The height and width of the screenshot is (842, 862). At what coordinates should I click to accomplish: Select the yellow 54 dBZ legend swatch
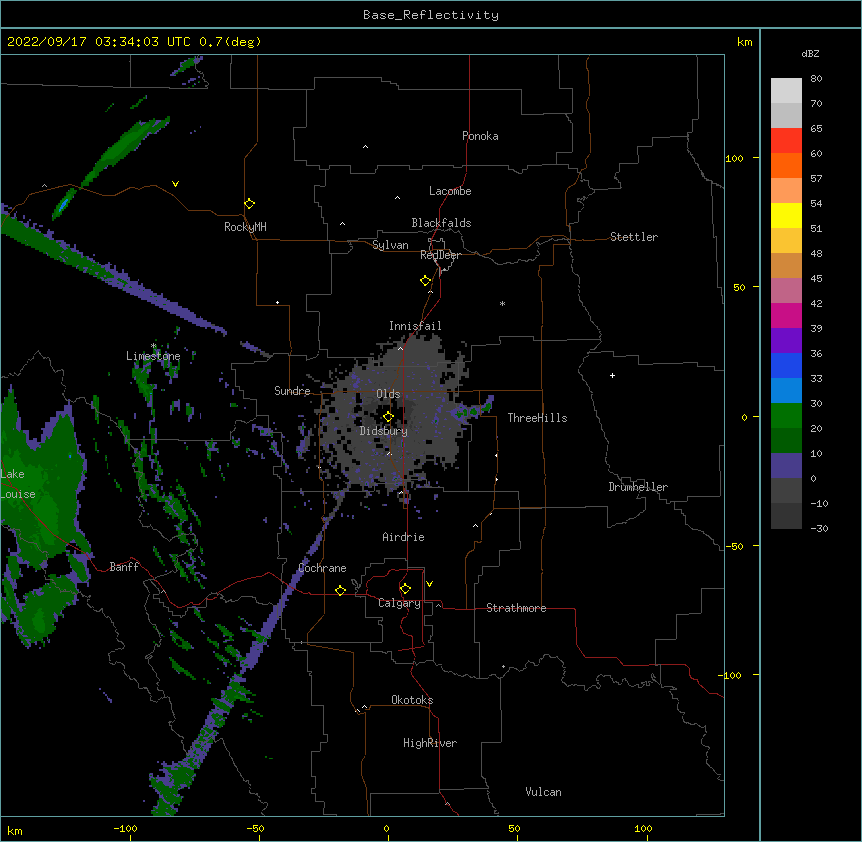click(x=786, y=215)
